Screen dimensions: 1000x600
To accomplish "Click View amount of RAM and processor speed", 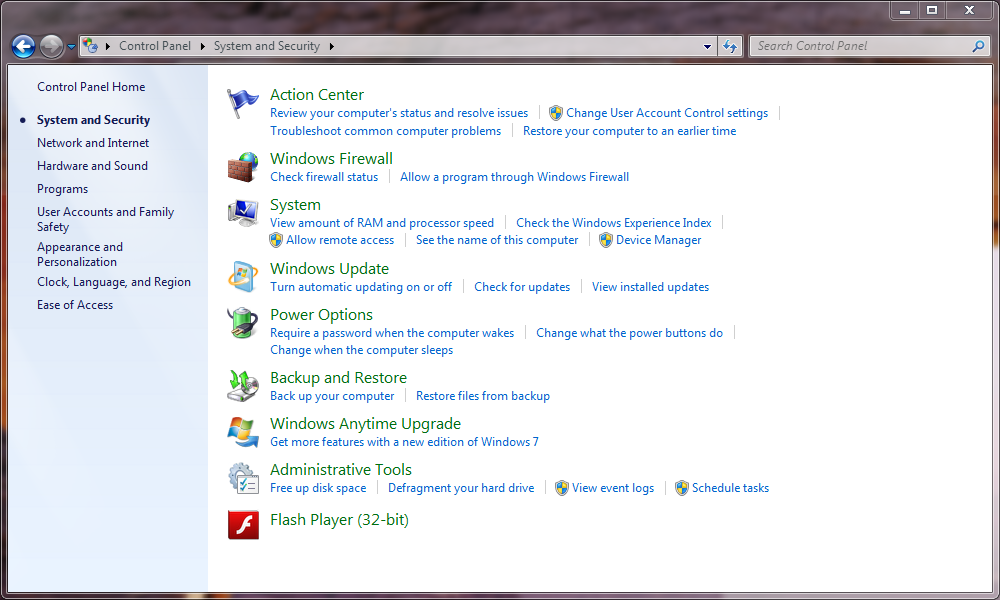I will (382, 223).
